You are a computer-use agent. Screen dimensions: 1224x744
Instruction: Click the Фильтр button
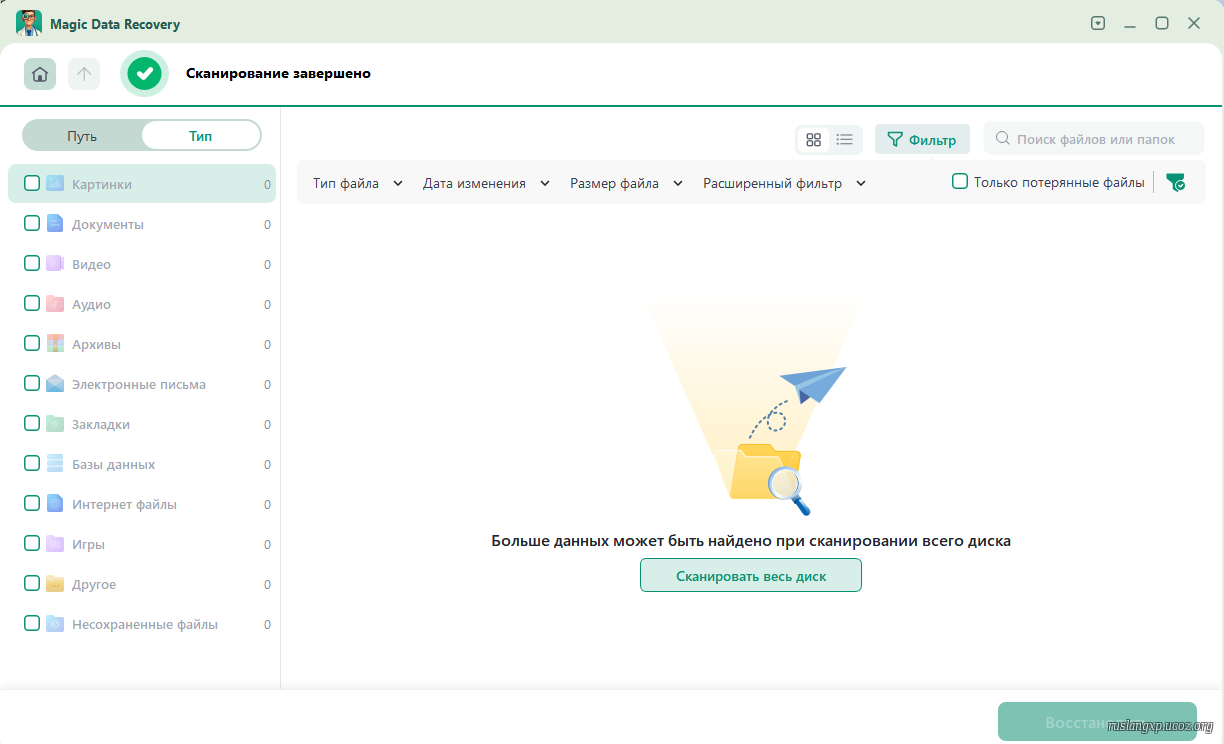pos(922,140)
